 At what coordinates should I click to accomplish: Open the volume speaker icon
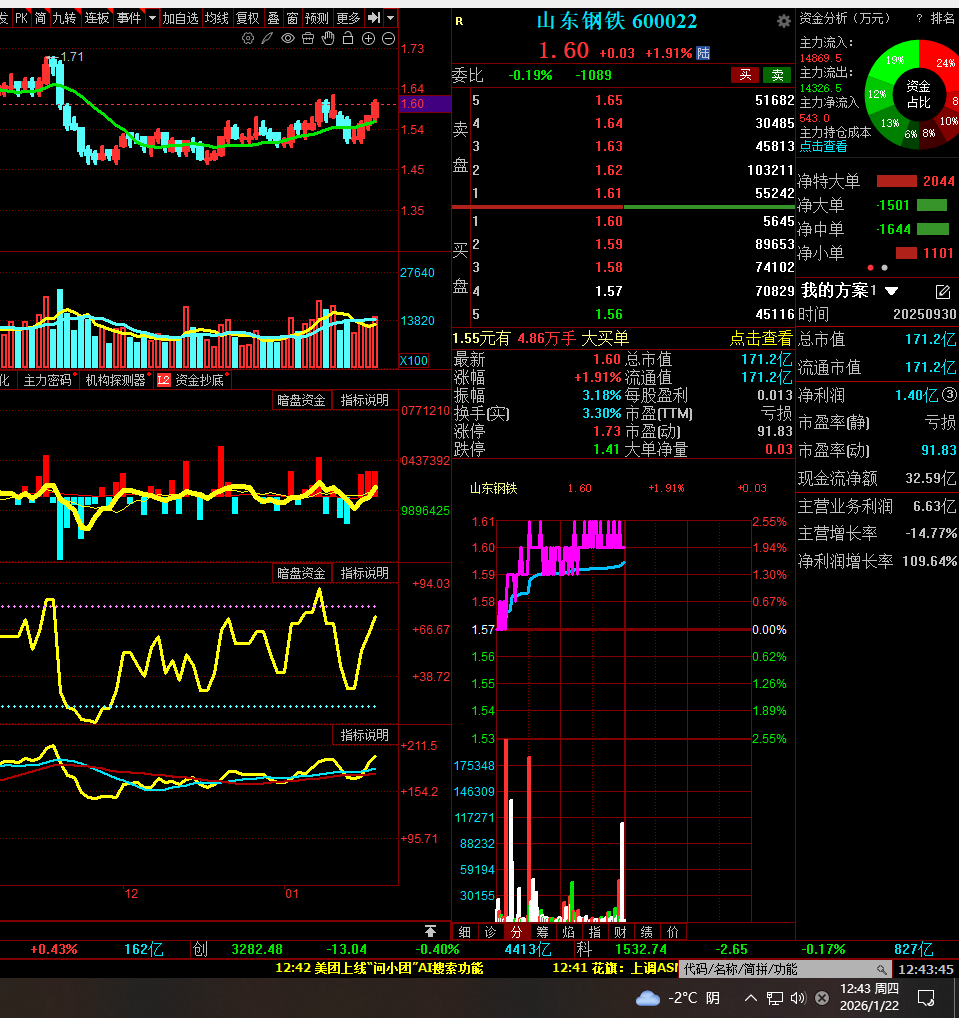point(798,998)
